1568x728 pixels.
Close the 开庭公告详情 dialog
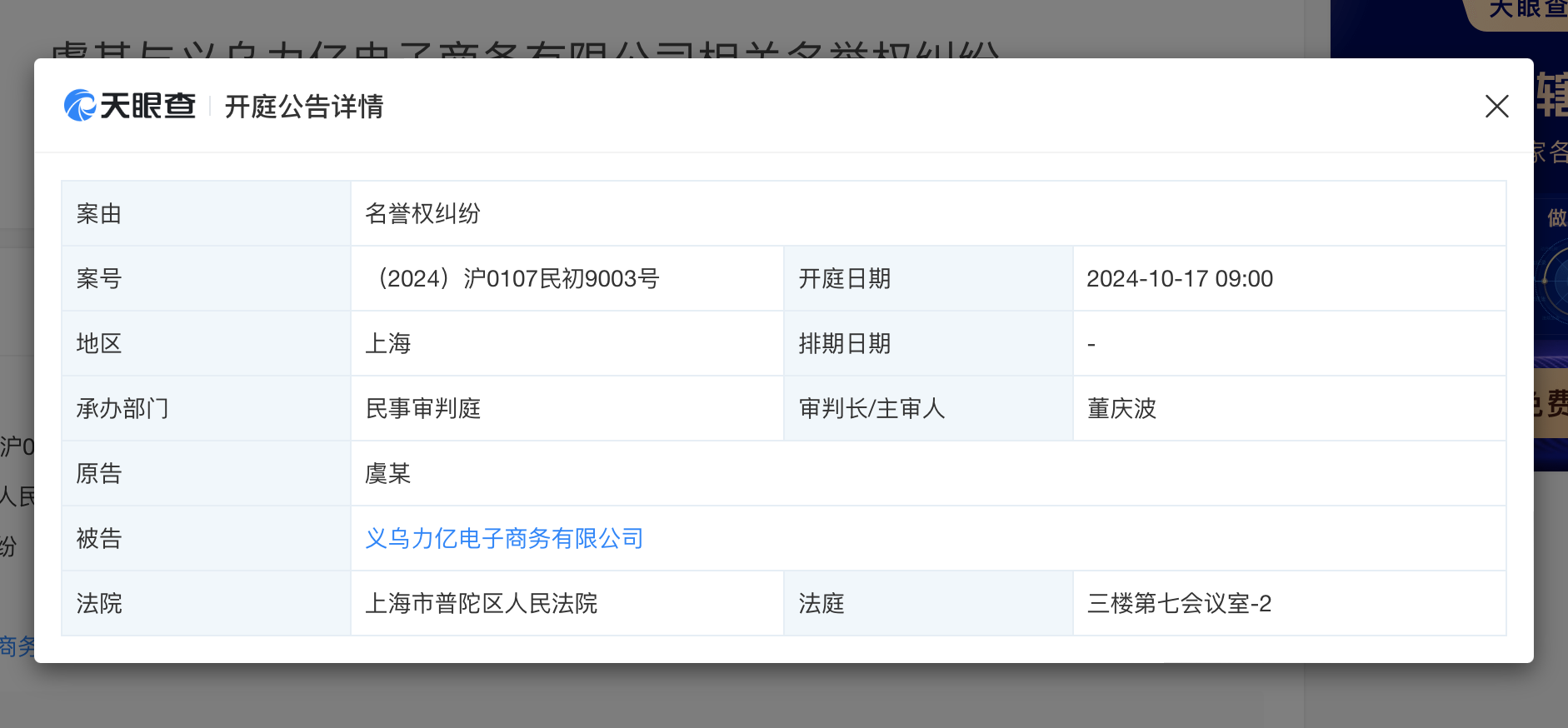point(1496,107)
